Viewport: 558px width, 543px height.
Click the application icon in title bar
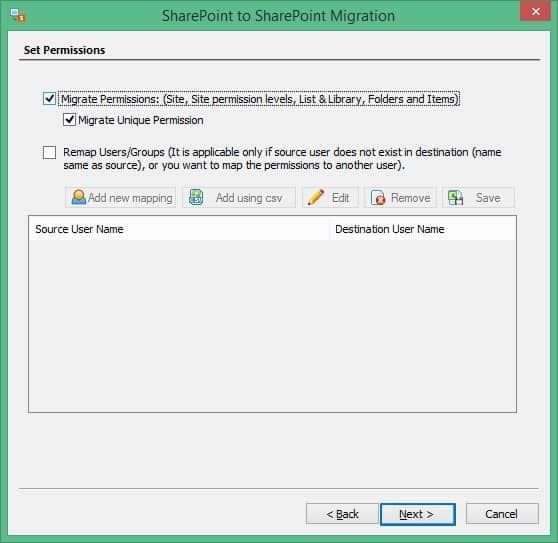pos(18,16)
